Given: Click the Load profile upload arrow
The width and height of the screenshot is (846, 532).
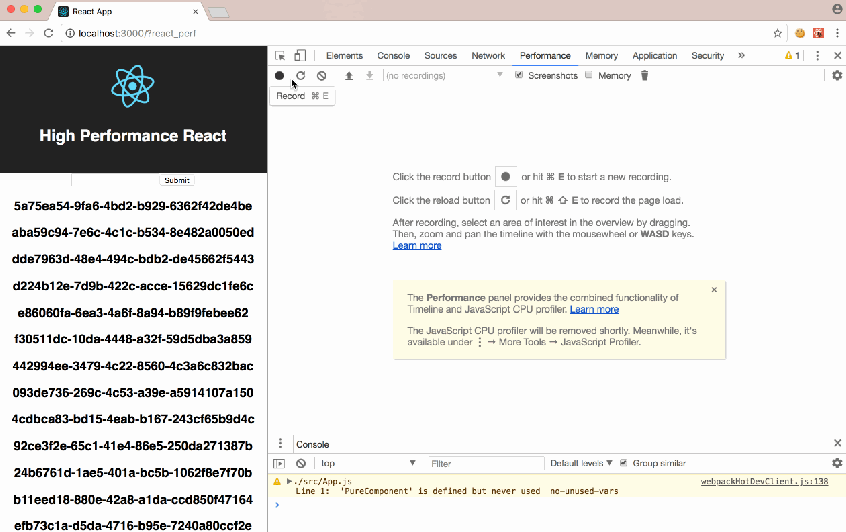Looking at the screenshot, I should coord(349,75).
